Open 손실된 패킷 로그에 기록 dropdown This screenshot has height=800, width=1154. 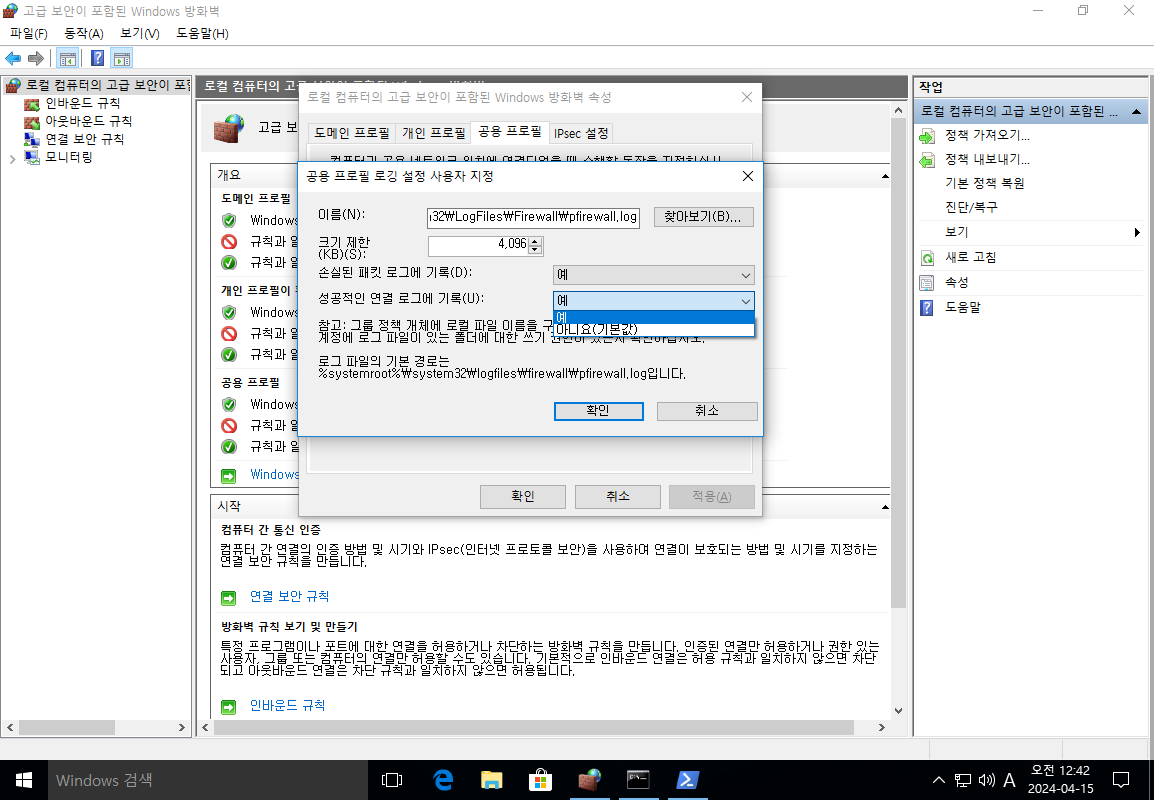(x=654, y=275)
